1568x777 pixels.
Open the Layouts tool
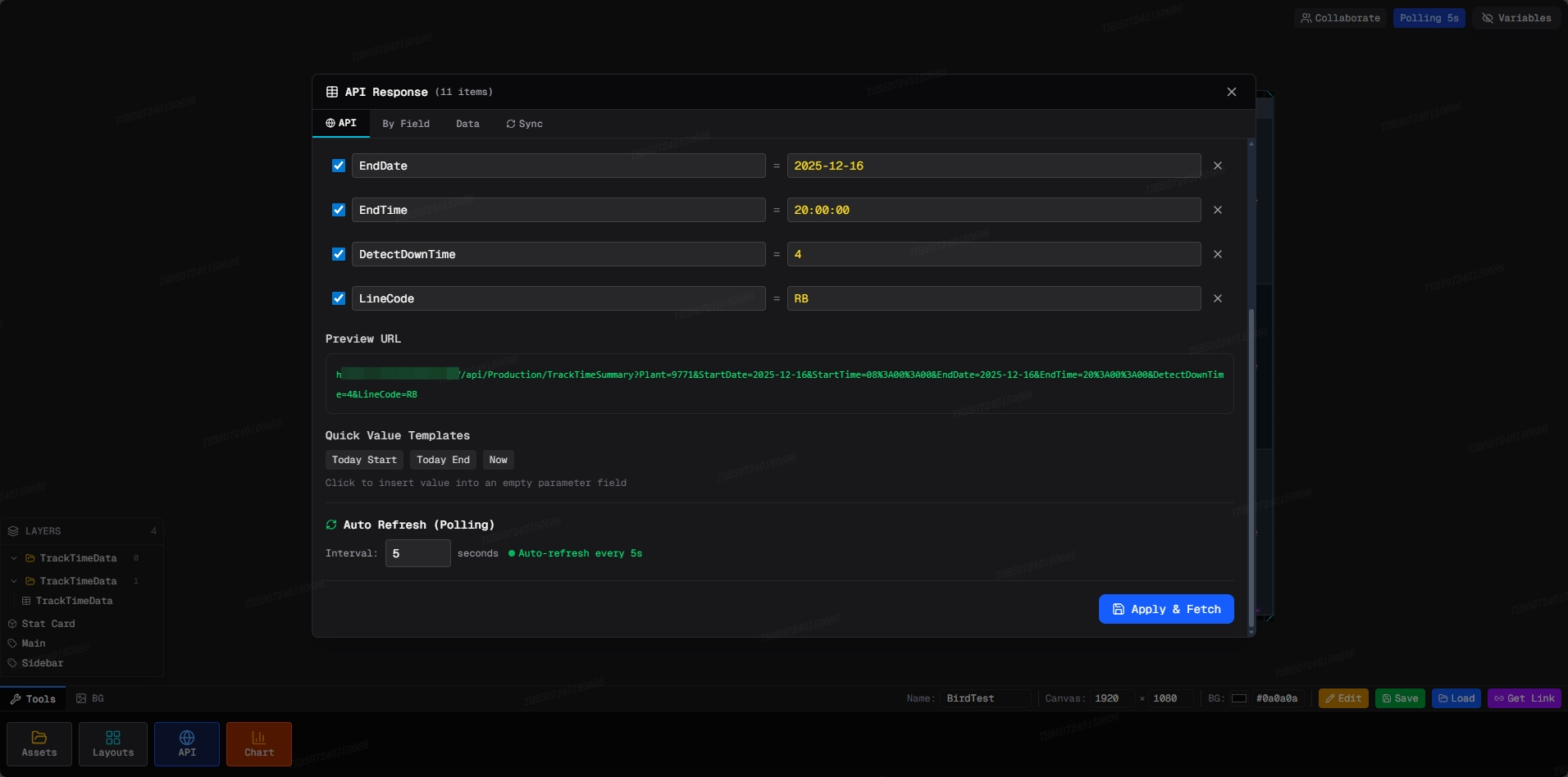[113, 743]
